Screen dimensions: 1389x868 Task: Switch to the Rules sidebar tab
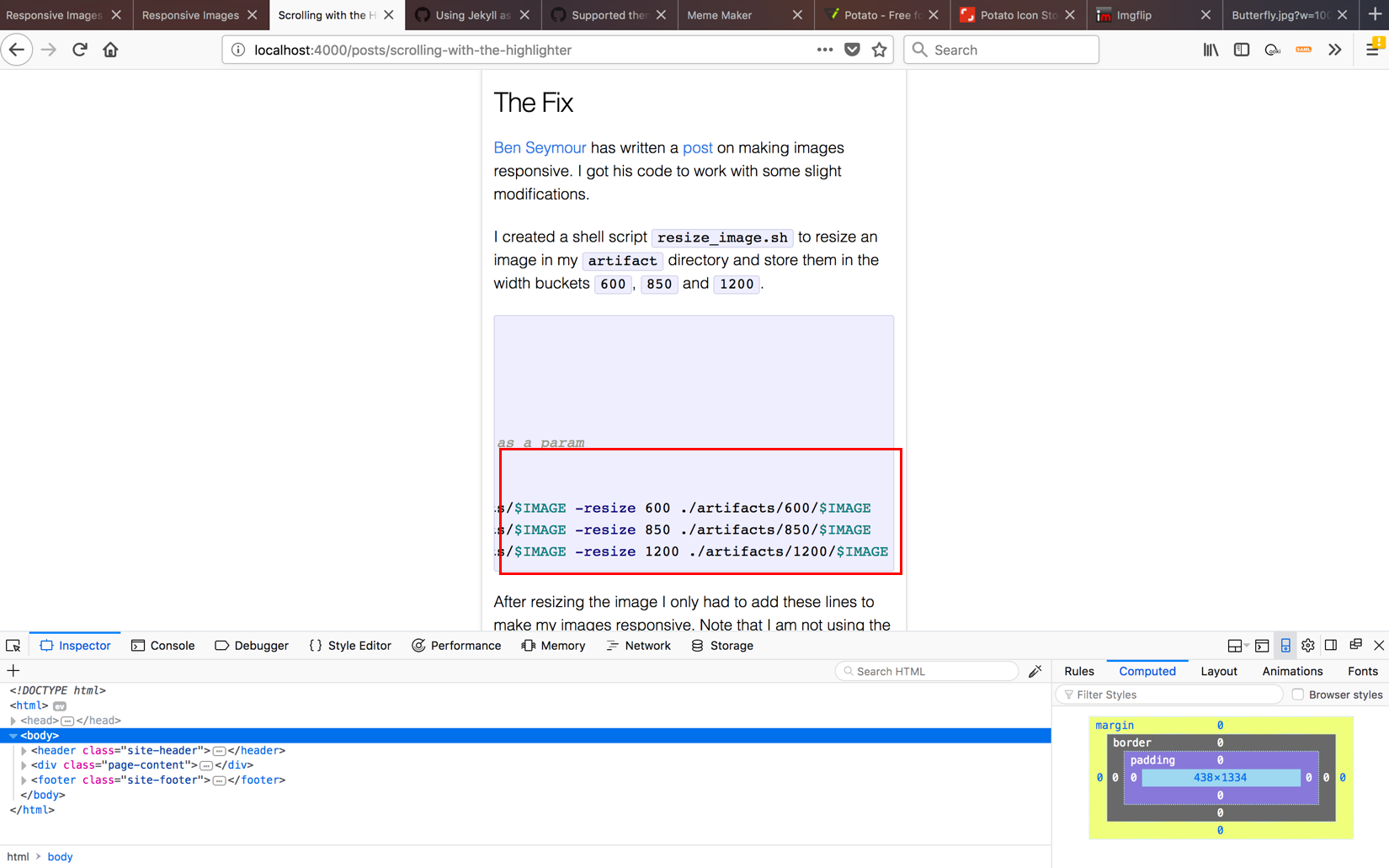tap(1079, 671)
